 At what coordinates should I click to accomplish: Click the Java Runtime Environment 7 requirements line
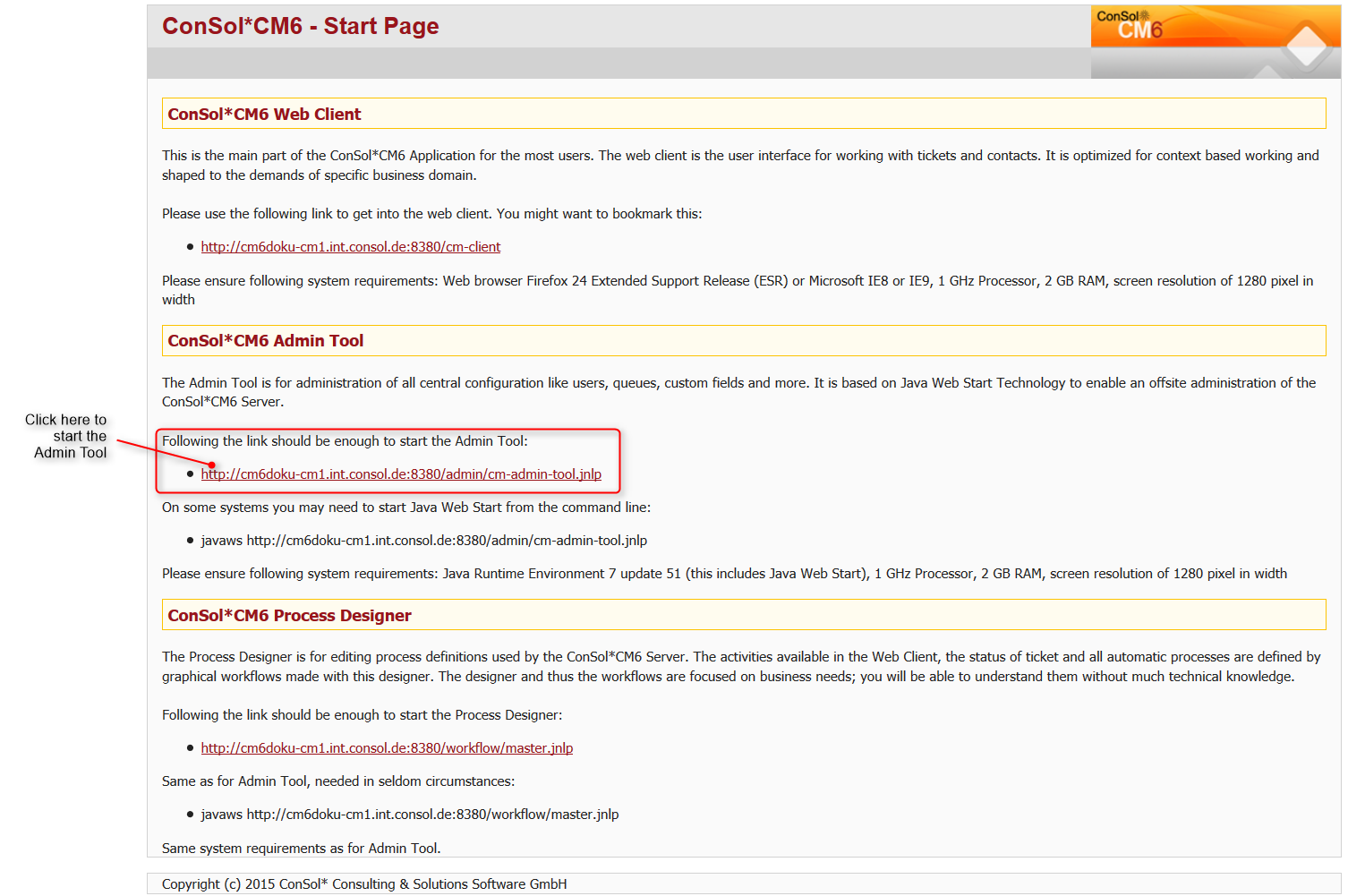point(725,574)
